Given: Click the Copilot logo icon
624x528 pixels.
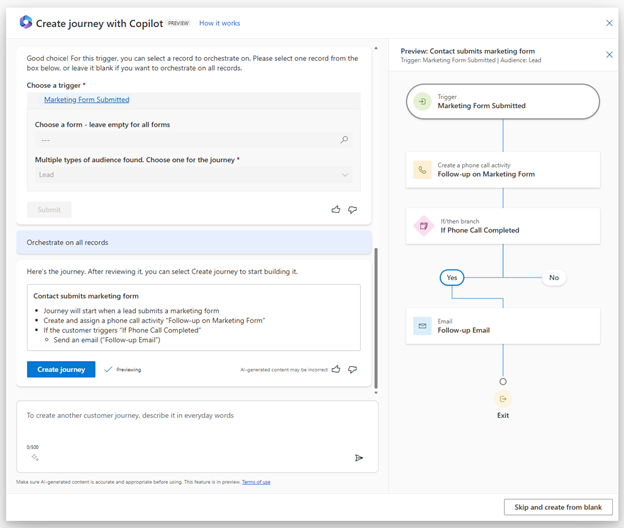Looking at the screenshot, I should (26, 22).
